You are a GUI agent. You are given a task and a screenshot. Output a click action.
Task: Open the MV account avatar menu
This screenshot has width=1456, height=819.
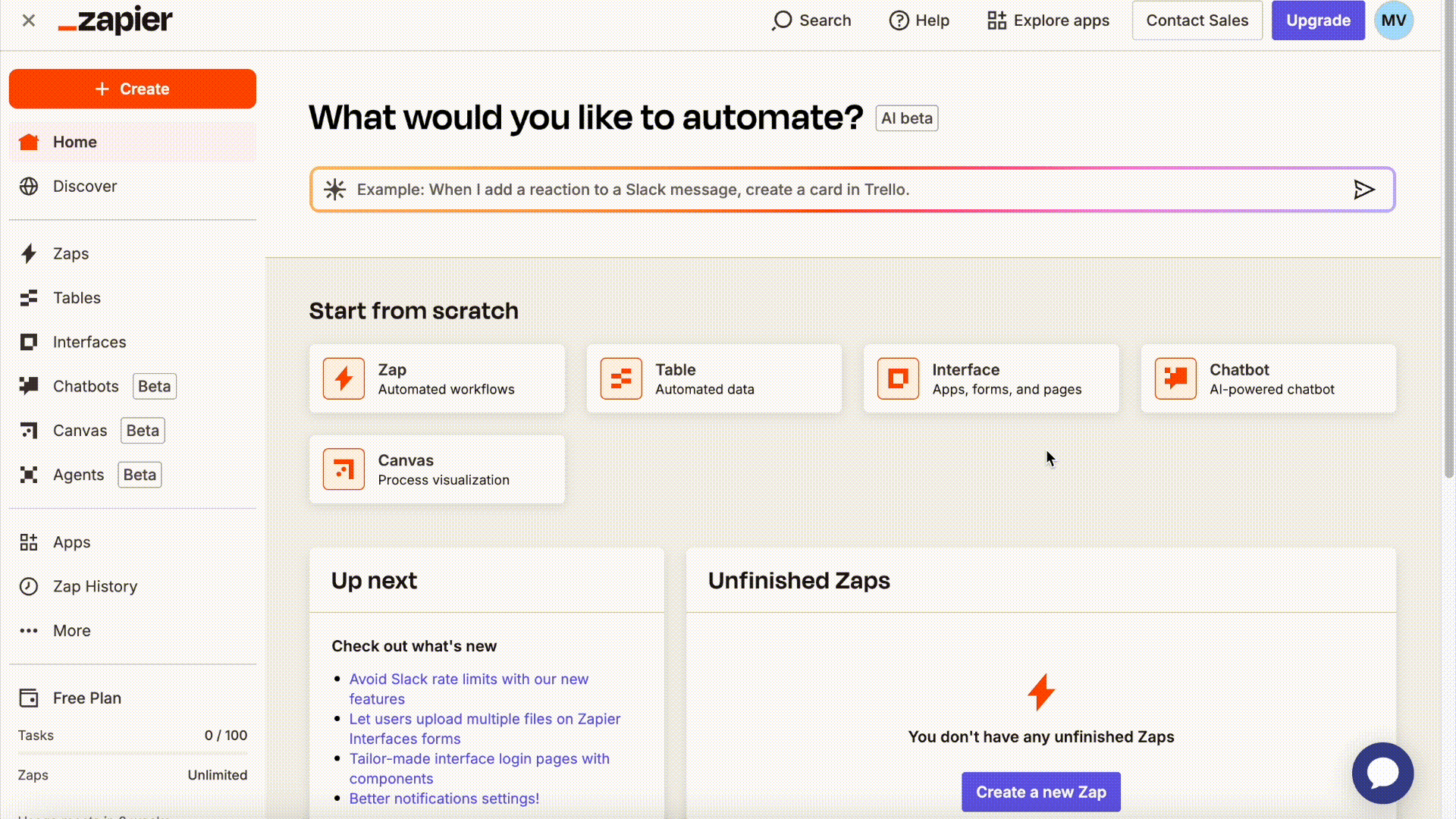coord(1394,20)
